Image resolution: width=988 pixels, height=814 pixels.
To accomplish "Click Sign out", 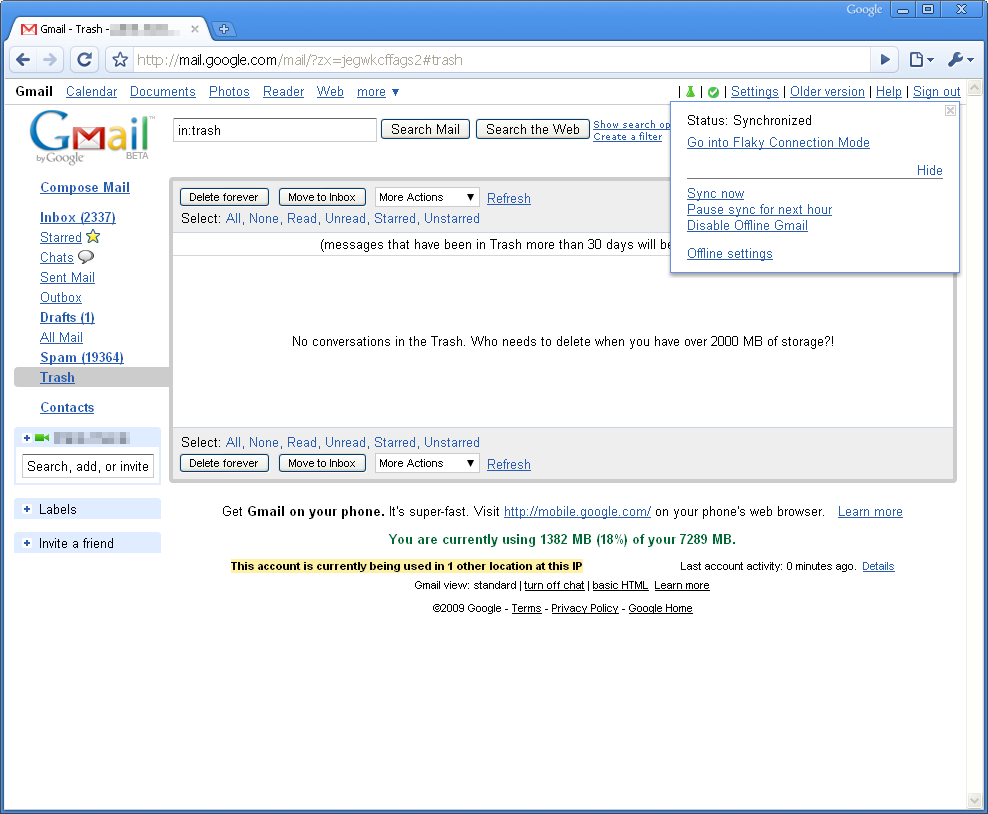I will pos(936,92).
